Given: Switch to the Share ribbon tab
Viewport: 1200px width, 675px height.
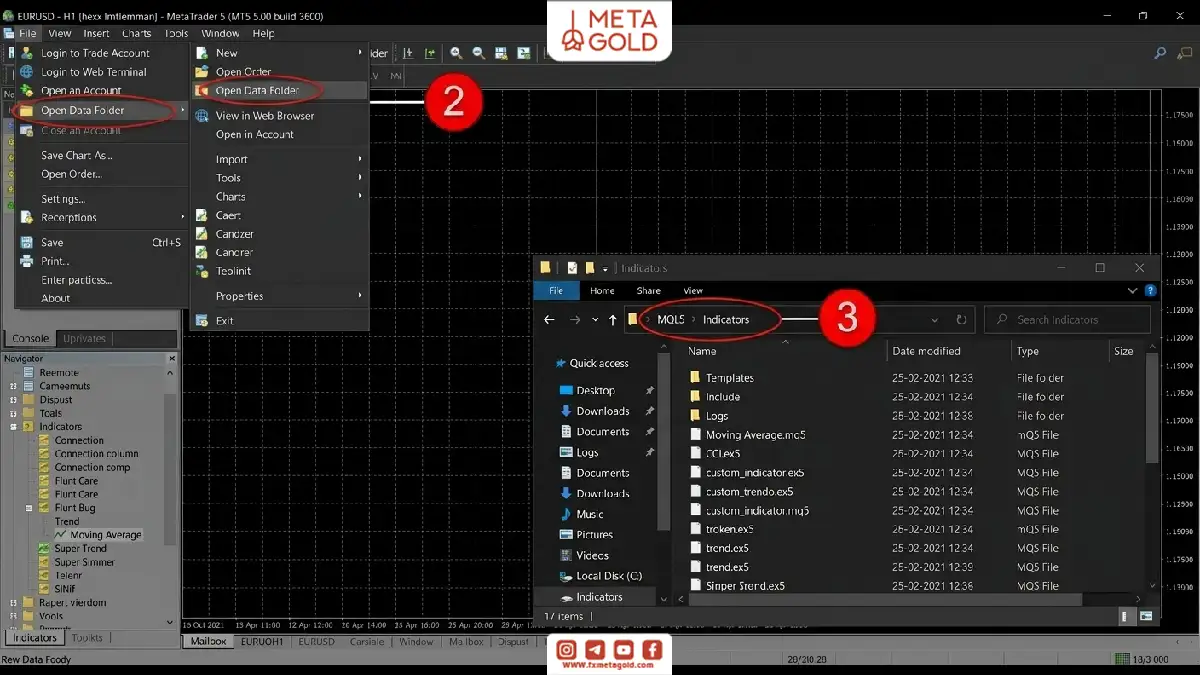Looking at the screenshot, I should tap(648, 291).
